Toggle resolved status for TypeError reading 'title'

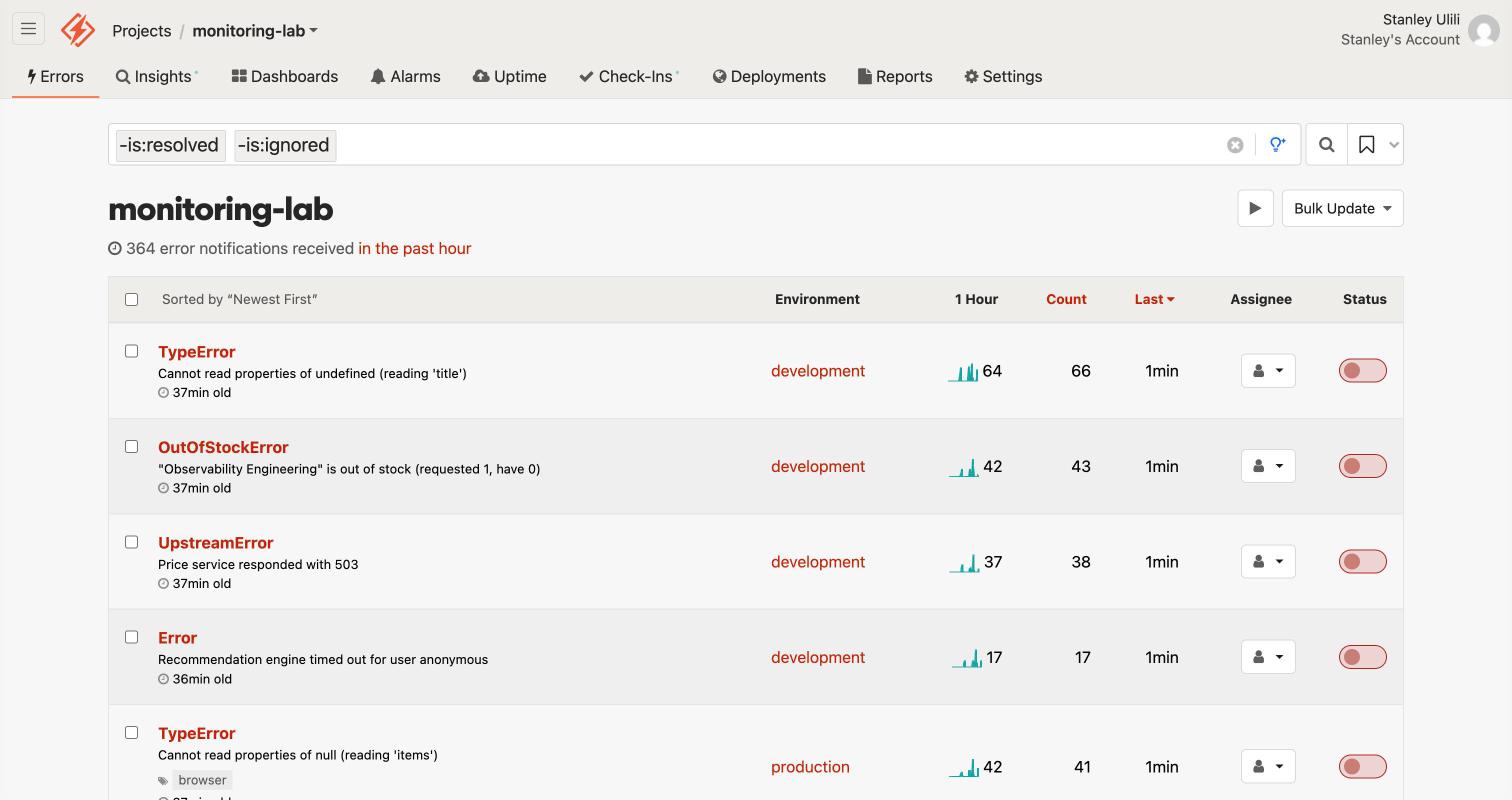pos(1363,371)
